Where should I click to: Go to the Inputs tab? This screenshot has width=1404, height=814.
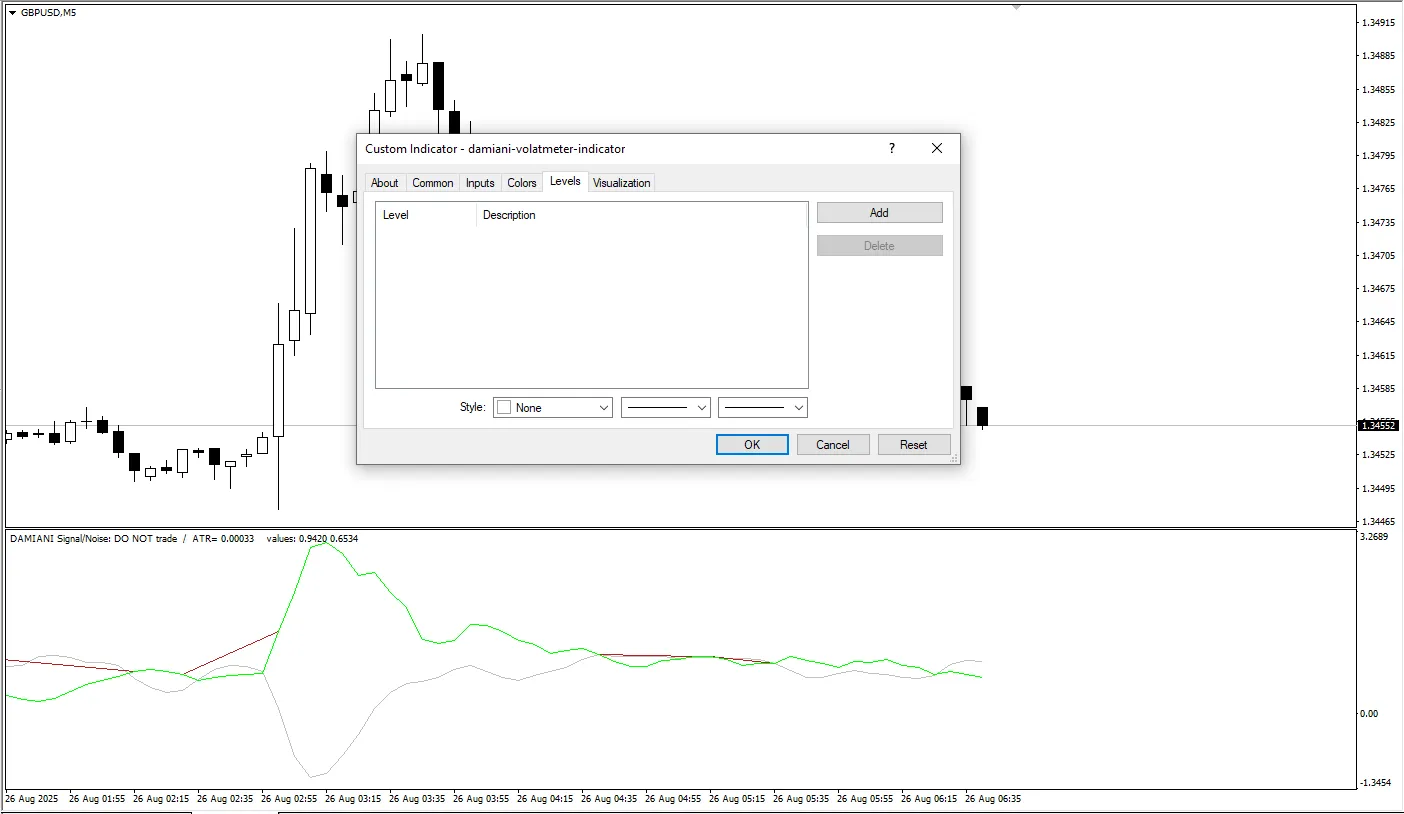click(480, 183)
